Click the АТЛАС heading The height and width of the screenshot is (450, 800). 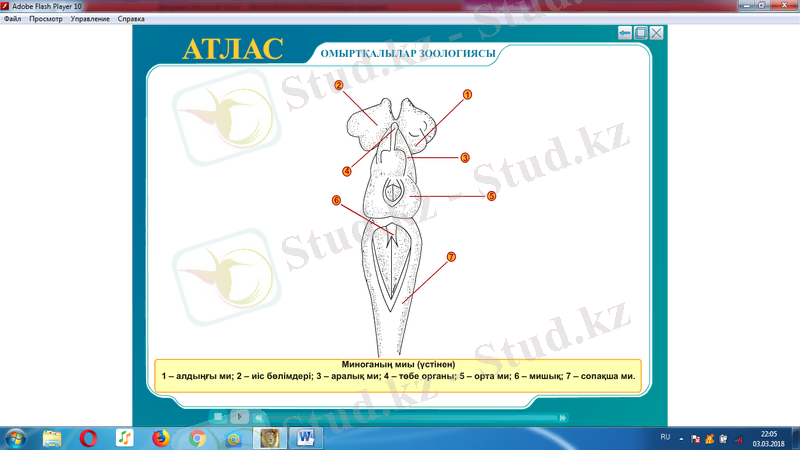(x=233, y=49)
